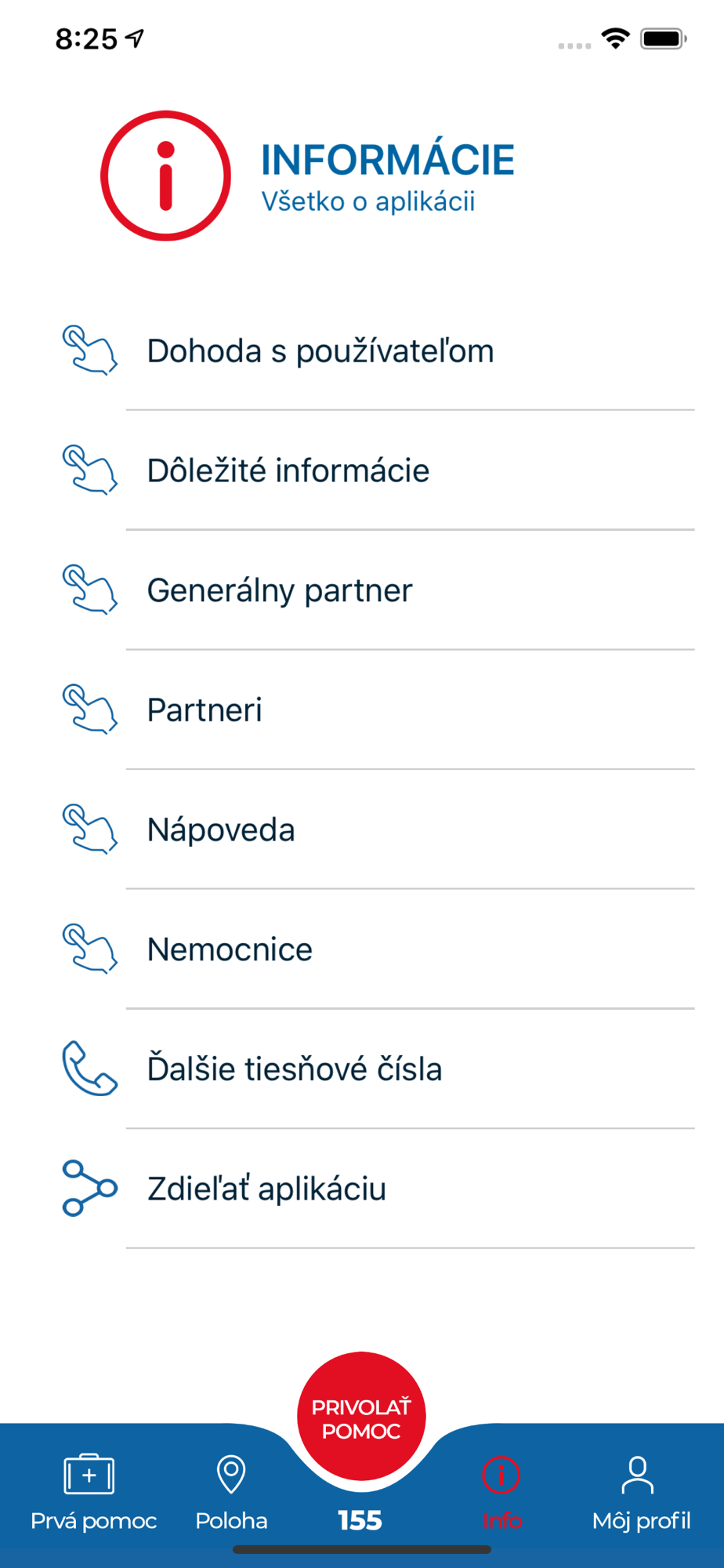Open the Nápoveda help entry
Screen dimensions: 724x1568
click(x=221, y=829)
